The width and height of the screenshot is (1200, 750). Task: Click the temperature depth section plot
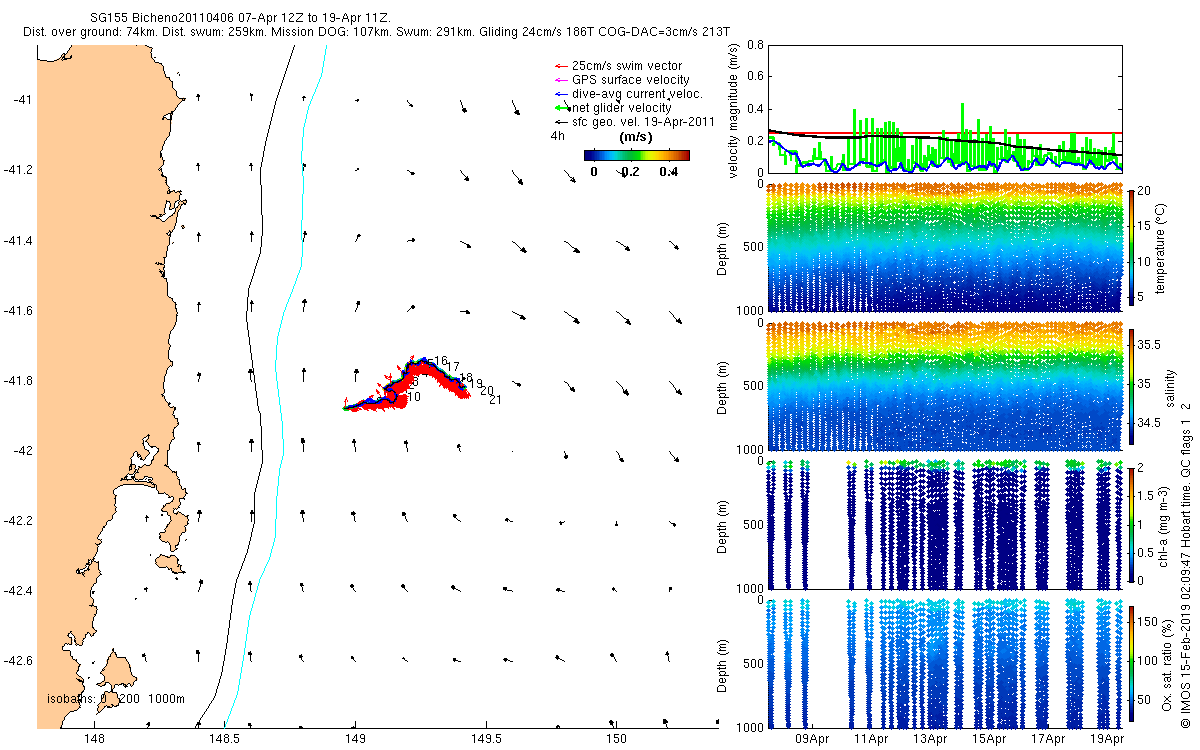tap(945, 247)
